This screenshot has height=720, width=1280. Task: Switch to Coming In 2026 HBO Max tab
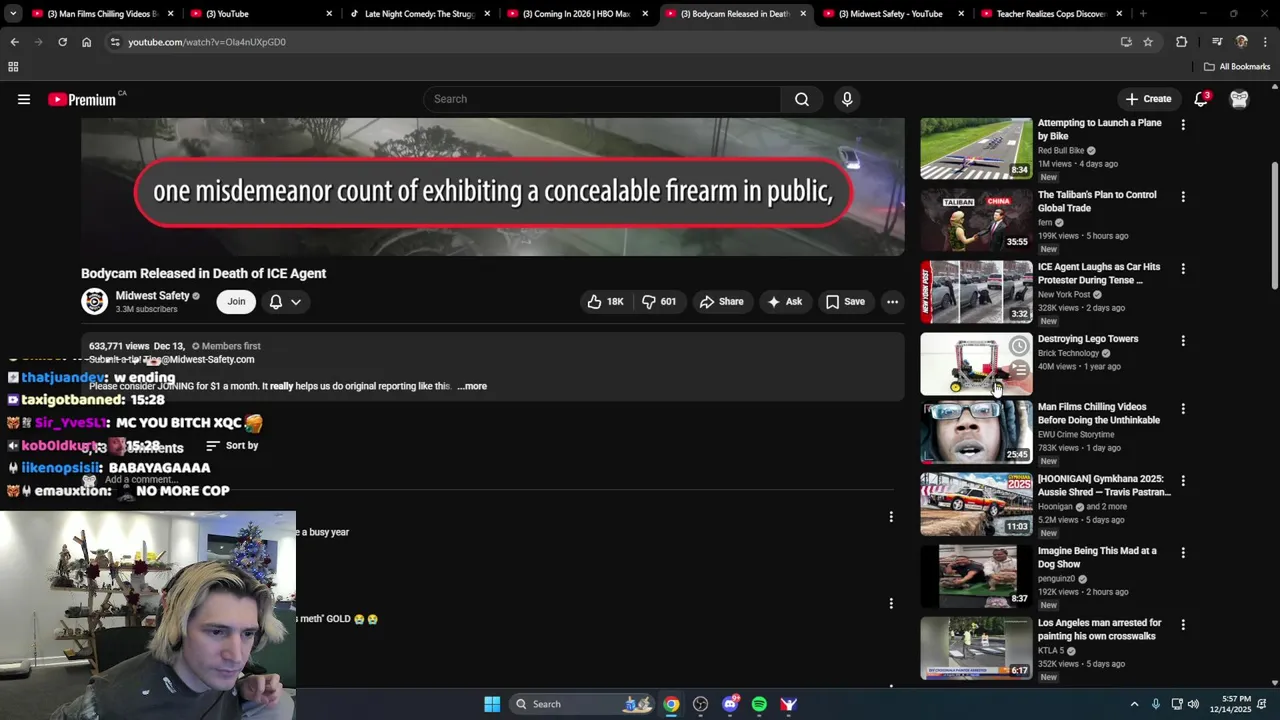(578, 14)
